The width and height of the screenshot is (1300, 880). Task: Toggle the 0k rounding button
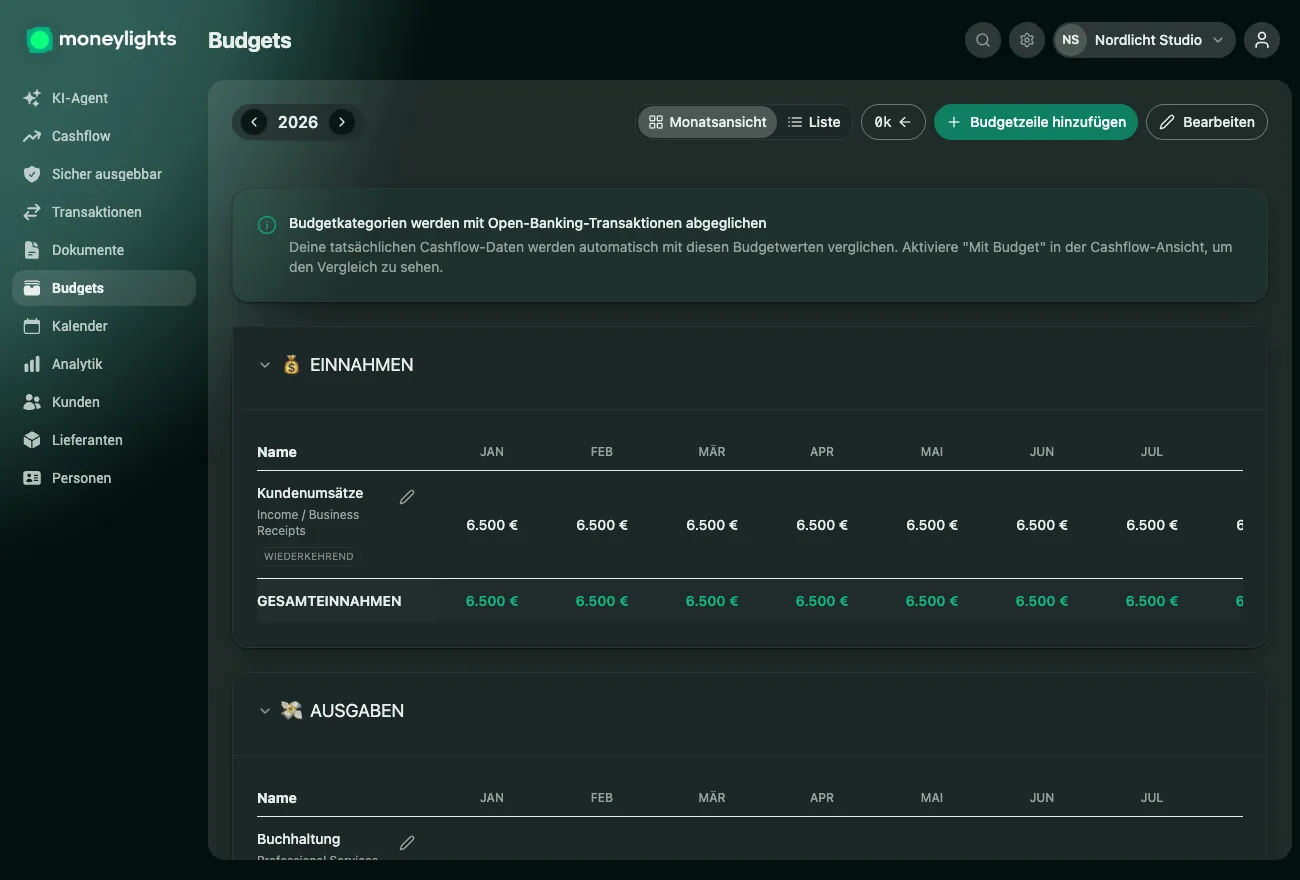click(893, 122)
